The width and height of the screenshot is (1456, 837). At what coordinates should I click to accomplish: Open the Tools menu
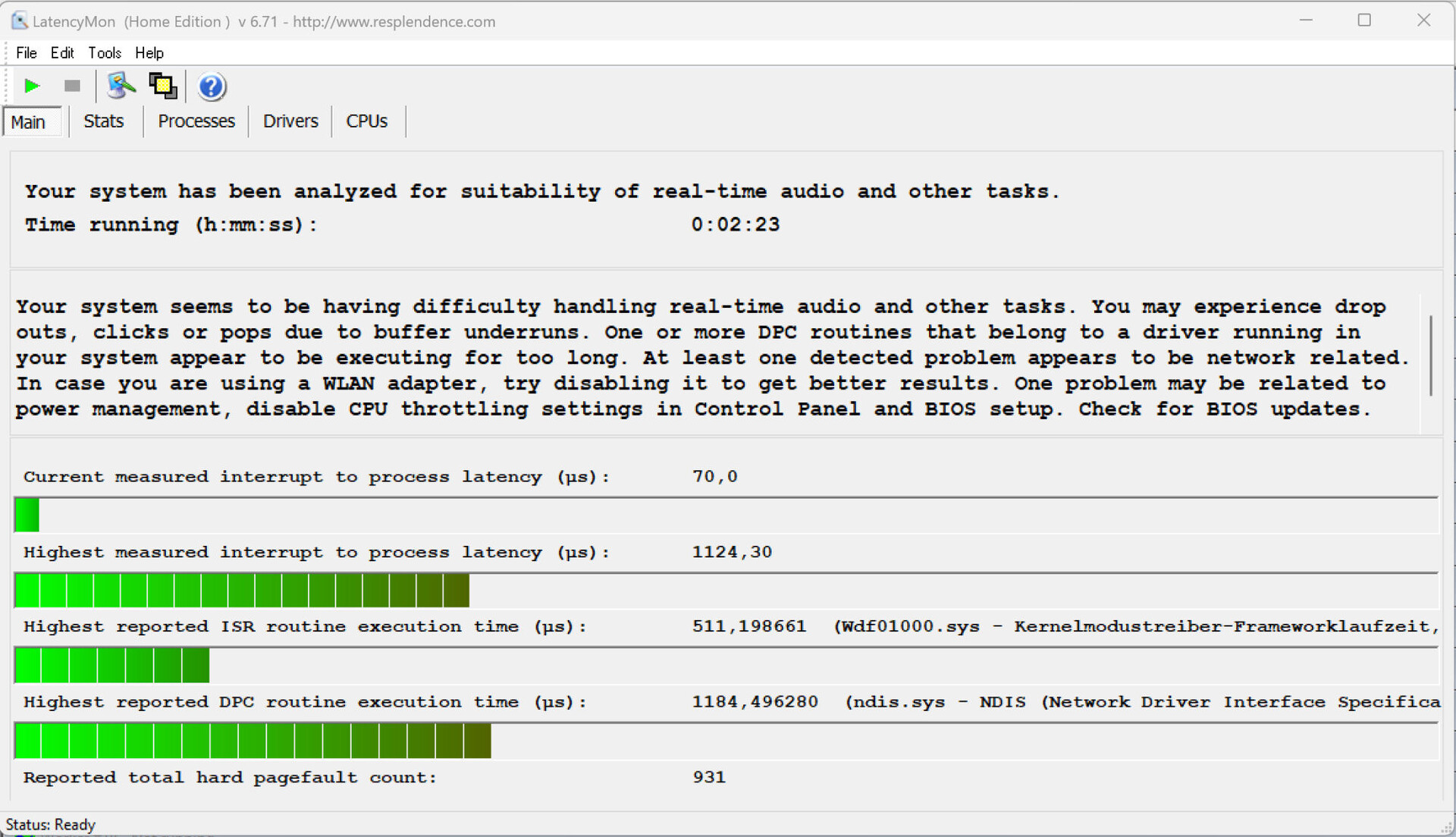click(x=105, y=53)
